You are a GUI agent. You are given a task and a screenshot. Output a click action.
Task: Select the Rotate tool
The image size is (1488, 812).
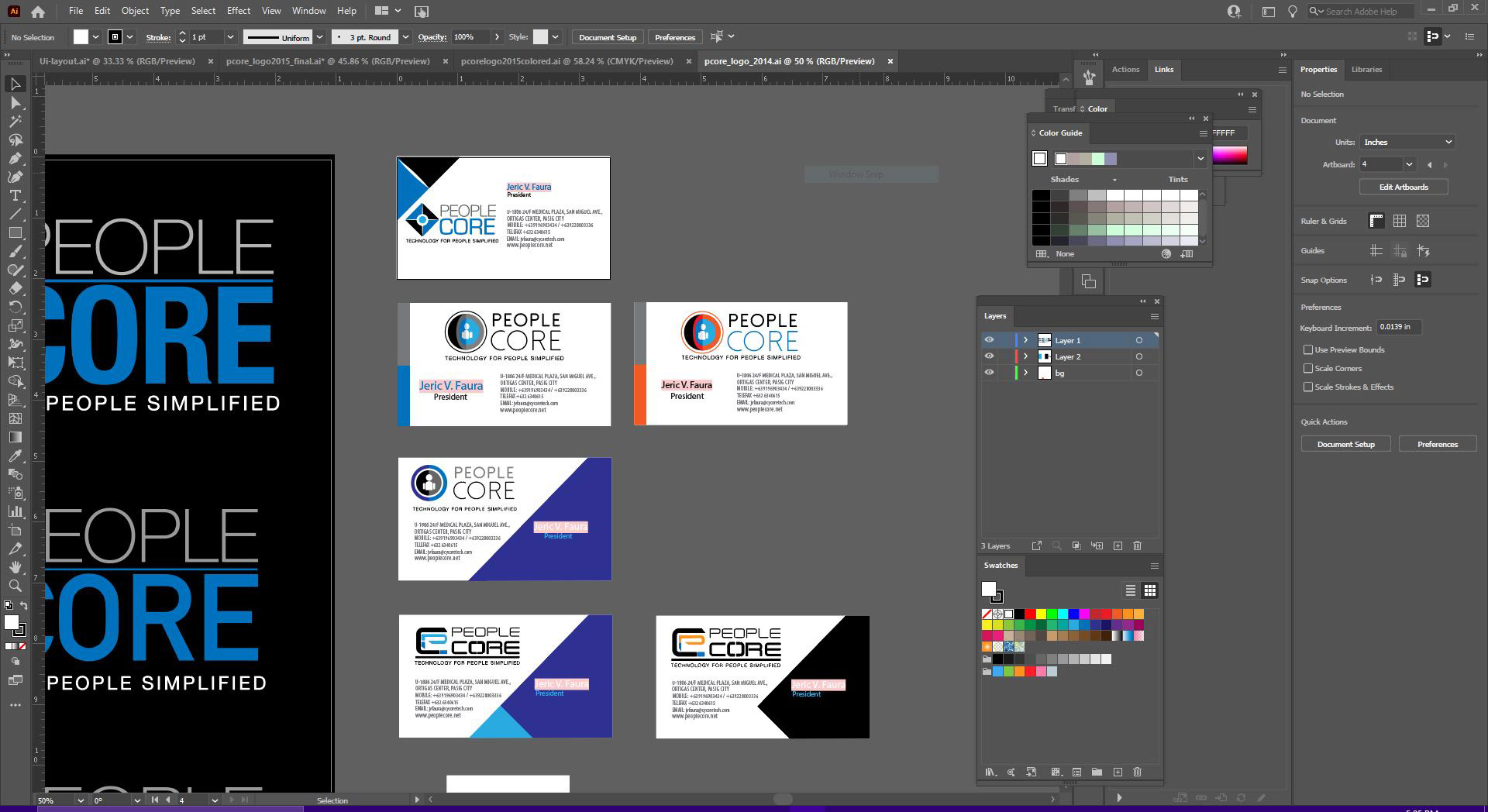[15, 307]
